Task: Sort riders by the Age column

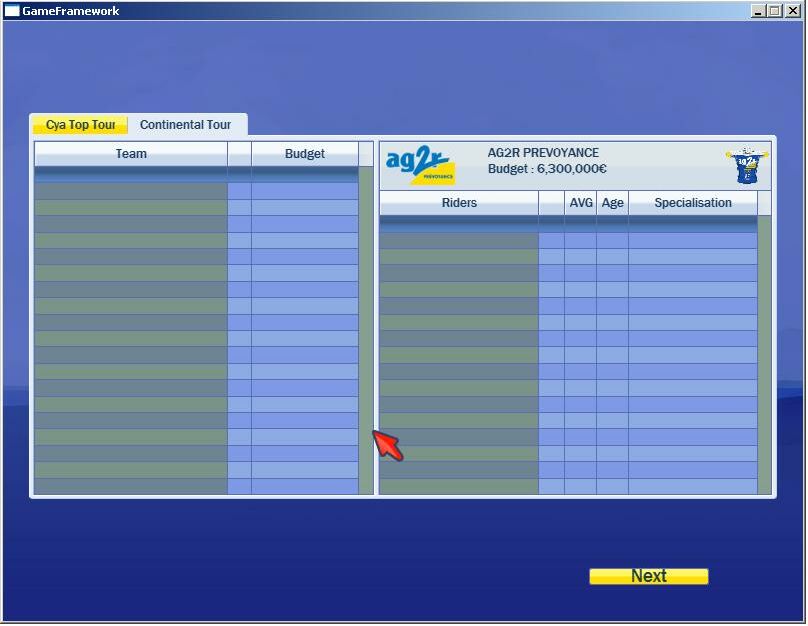Action: 612,203
